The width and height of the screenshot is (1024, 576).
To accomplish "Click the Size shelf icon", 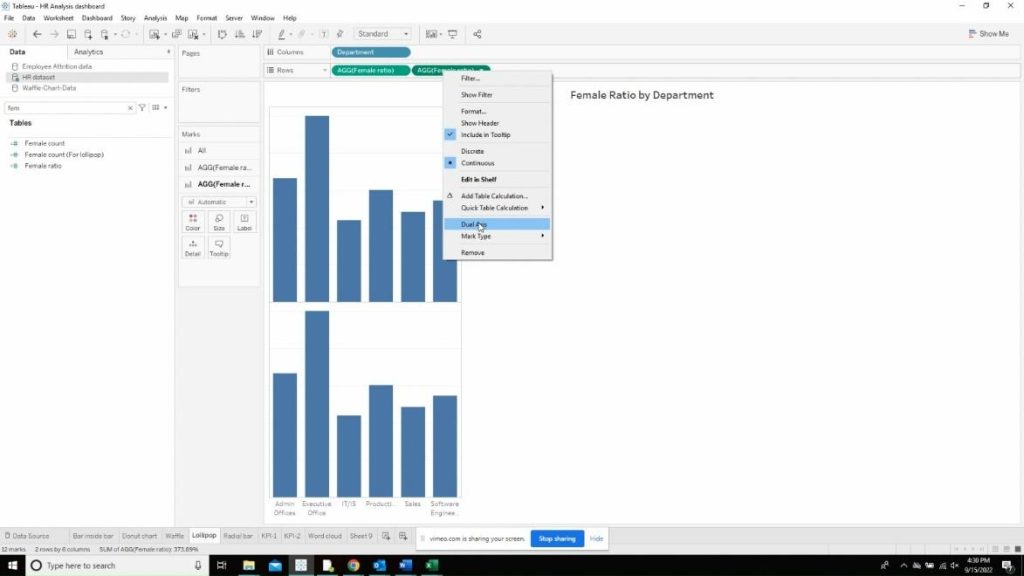I will pos(219,222).
